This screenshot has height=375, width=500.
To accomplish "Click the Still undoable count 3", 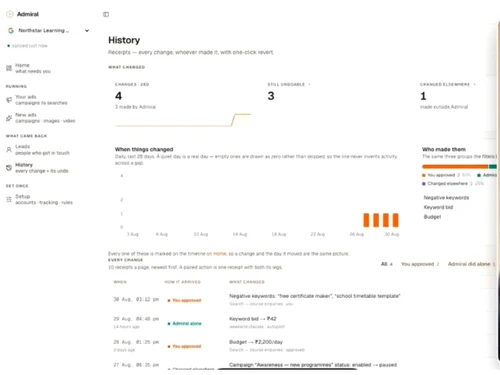I will (271, 96).
